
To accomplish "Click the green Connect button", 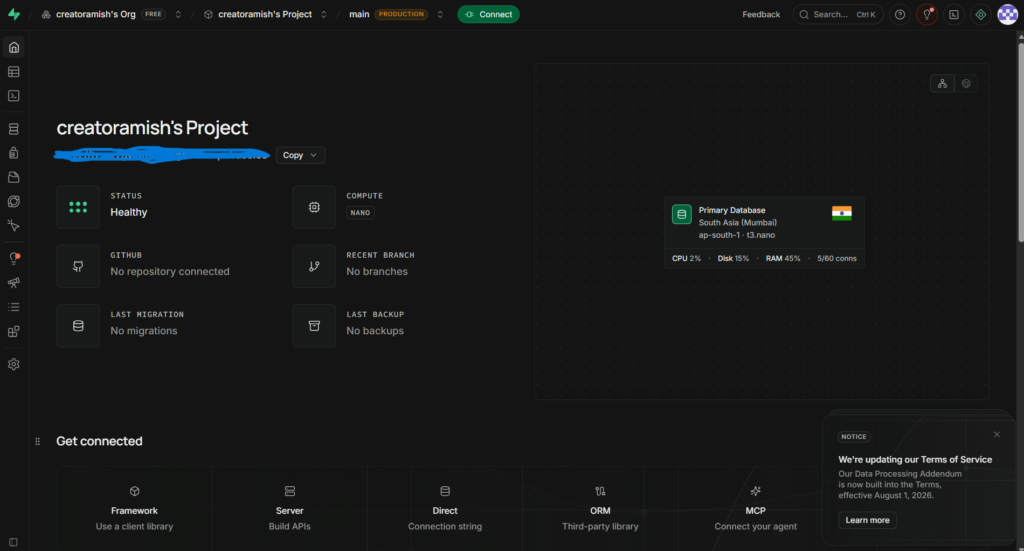I will [488, 14].
